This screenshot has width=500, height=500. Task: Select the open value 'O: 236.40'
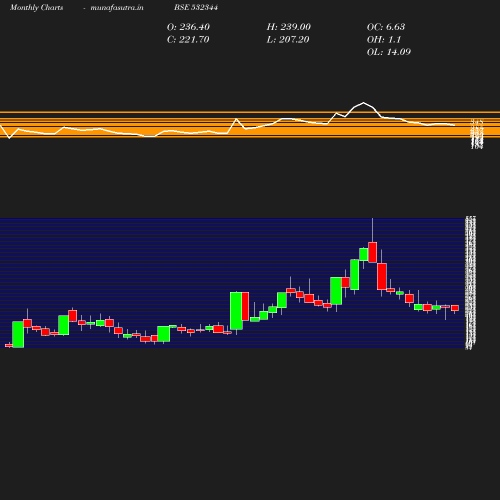[188, 27]
